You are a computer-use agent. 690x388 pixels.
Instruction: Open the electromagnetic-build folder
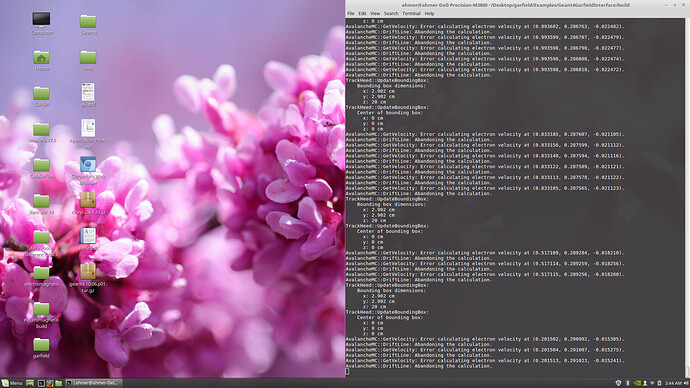click(x=41, y=314)
